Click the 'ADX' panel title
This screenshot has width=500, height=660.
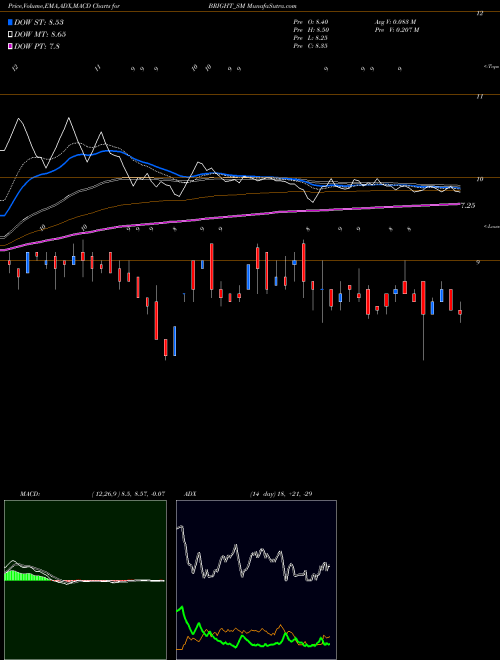[x=190, y=494]
